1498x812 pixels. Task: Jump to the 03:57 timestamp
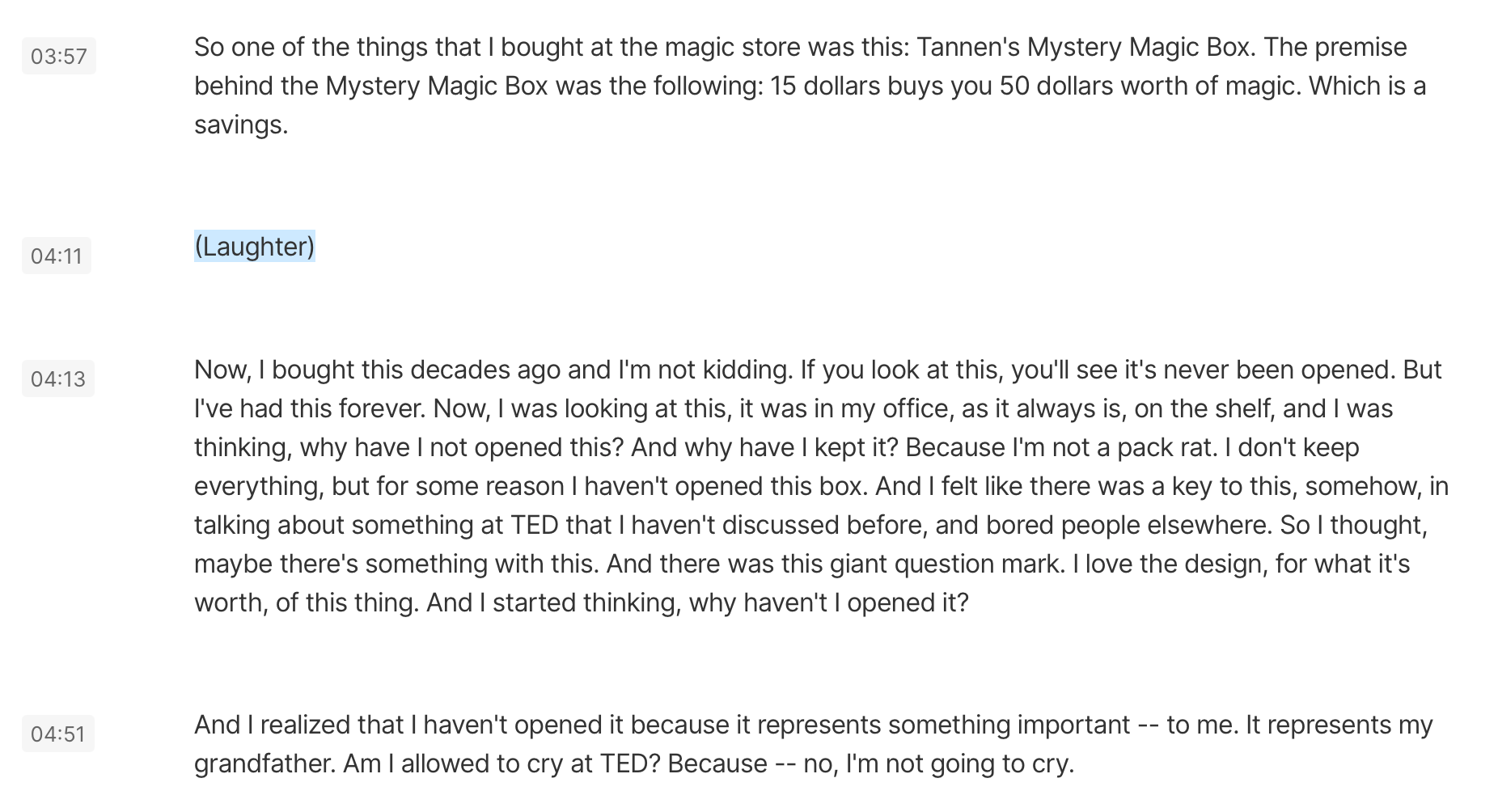[x=58, y=56]
